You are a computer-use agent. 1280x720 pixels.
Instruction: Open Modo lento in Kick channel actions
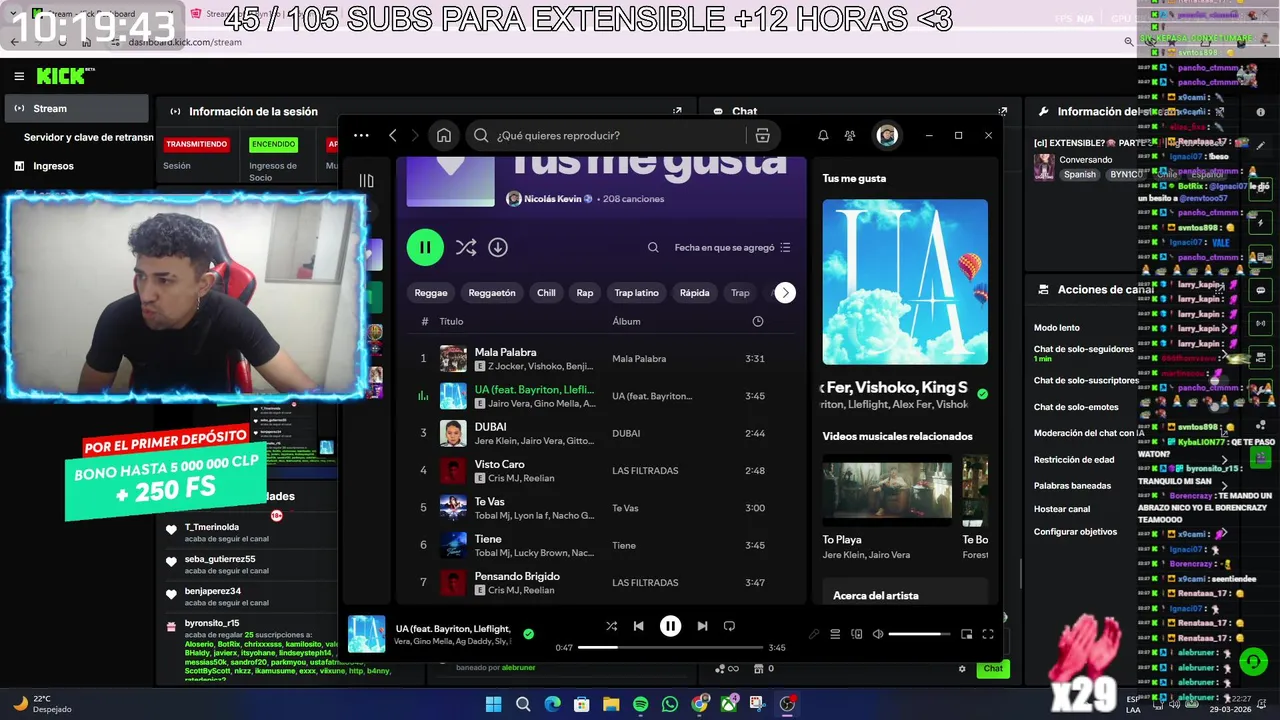[x=1057, y=328]
